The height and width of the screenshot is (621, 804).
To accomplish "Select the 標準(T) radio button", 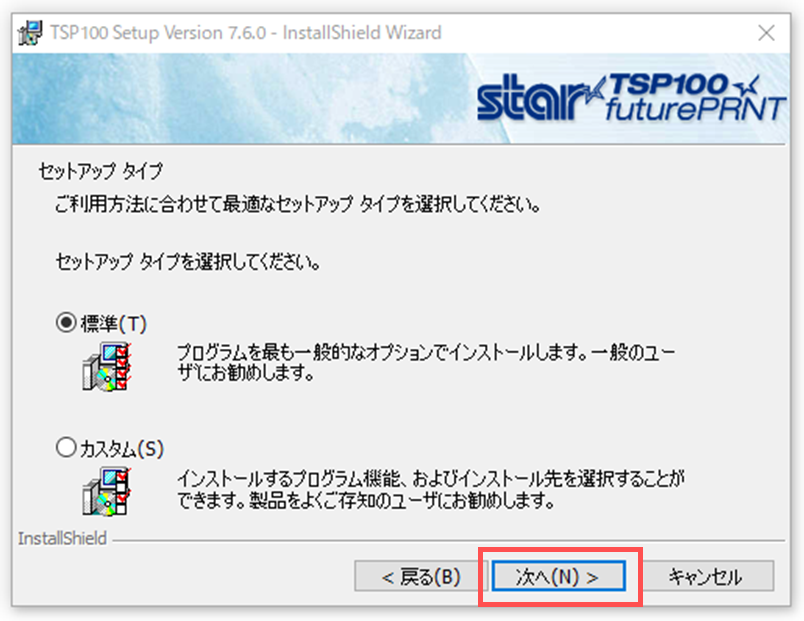I will pyautogui.click(x=66, y=323).
